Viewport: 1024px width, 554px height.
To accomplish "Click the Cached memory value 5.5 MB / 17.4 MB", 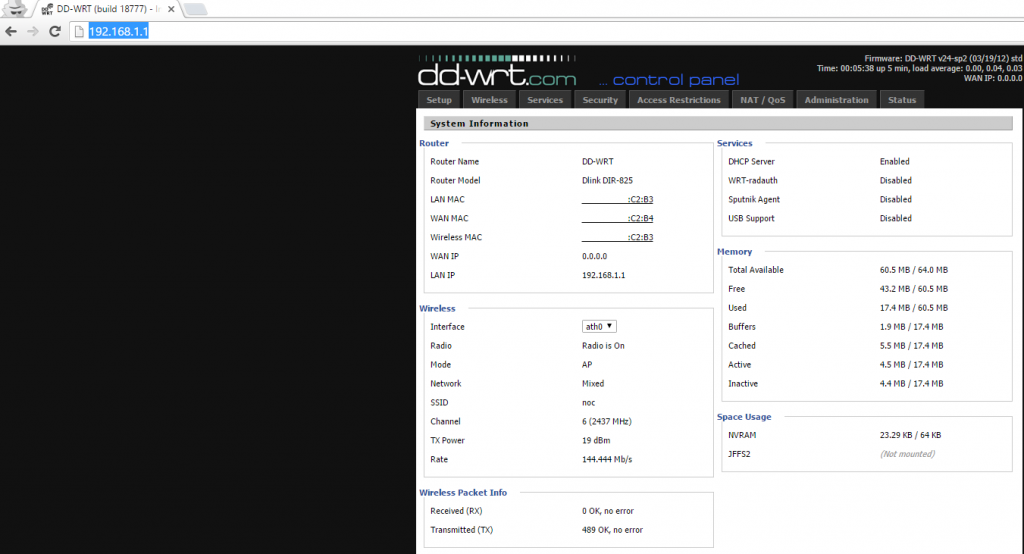I will click(x=911, y=346).
